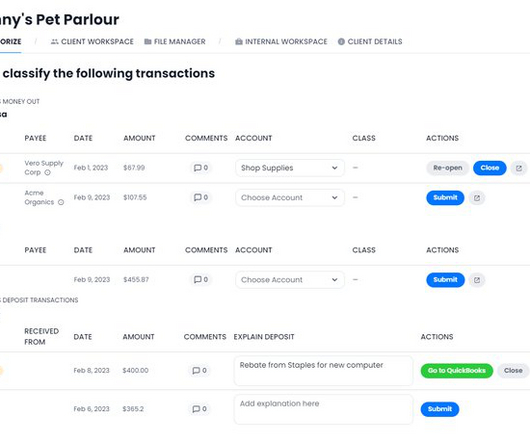Open Choose Account dropdown for Acme Organics

(290, 198)
